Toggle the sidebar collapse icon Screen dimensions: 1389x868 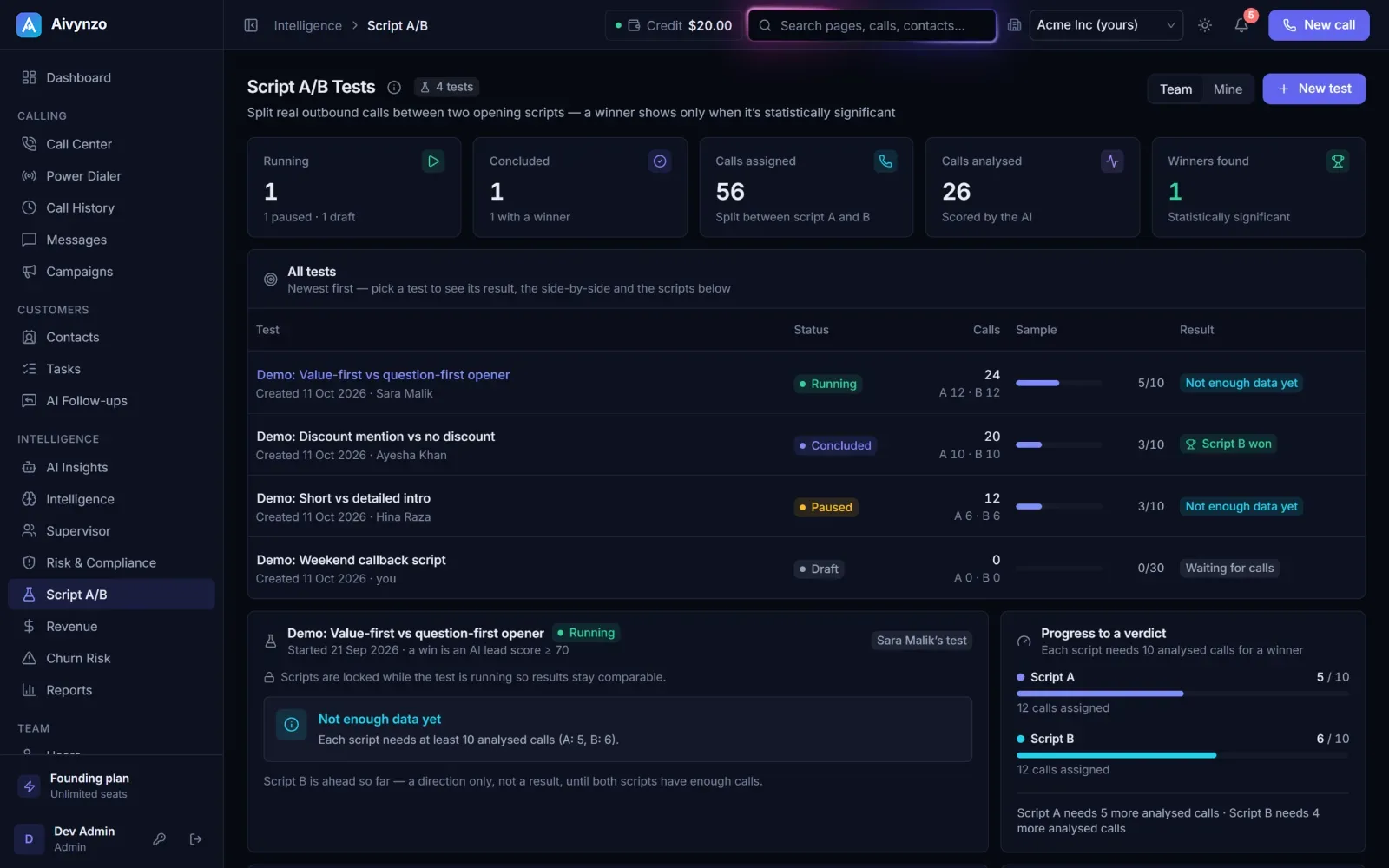[251, 25]
